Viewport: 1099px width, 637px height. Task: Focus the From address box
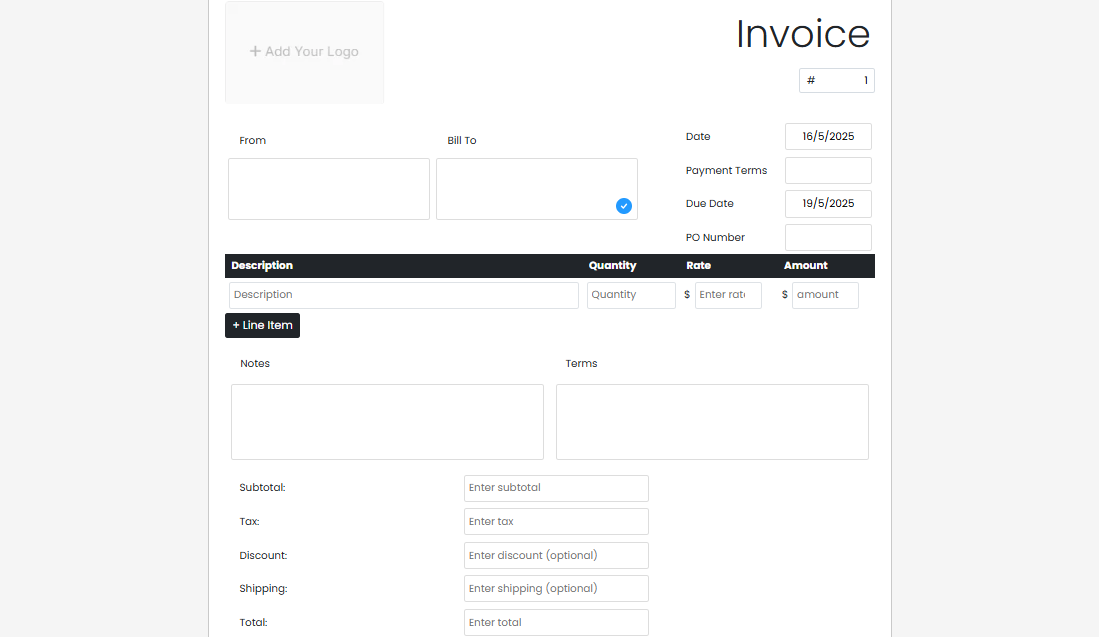pos(329,189)
